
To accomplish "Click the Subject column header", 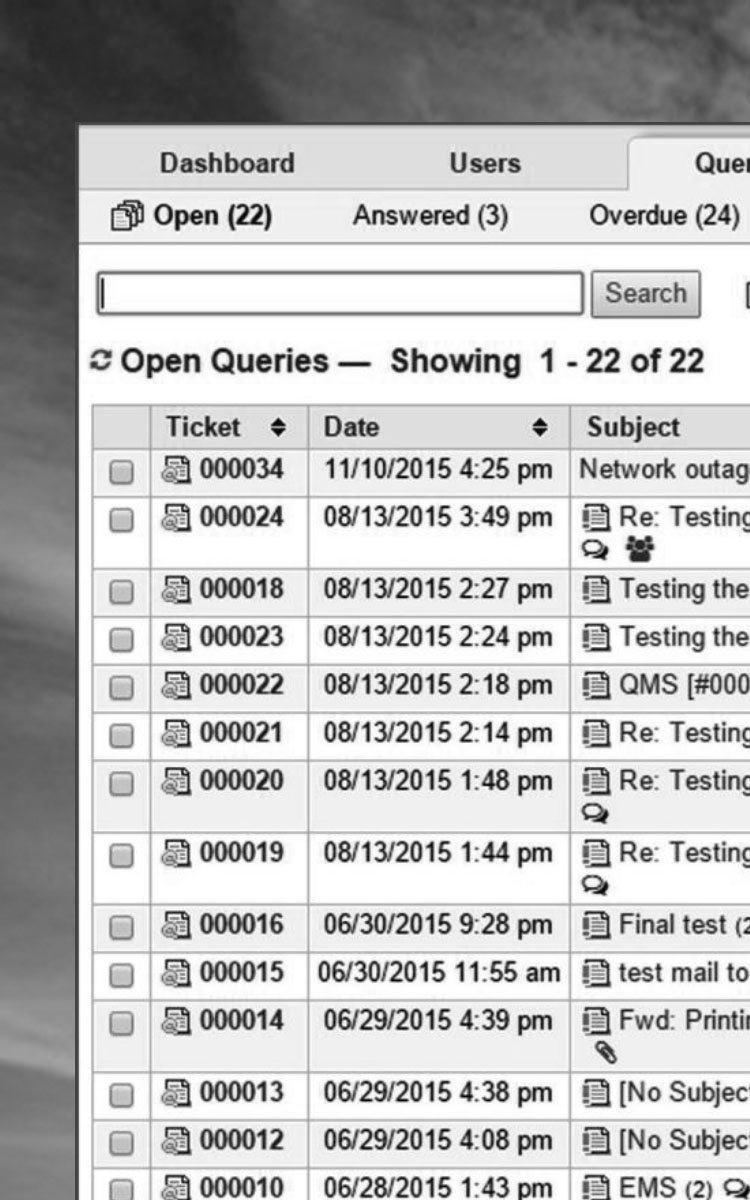I will tap(633, 428).
